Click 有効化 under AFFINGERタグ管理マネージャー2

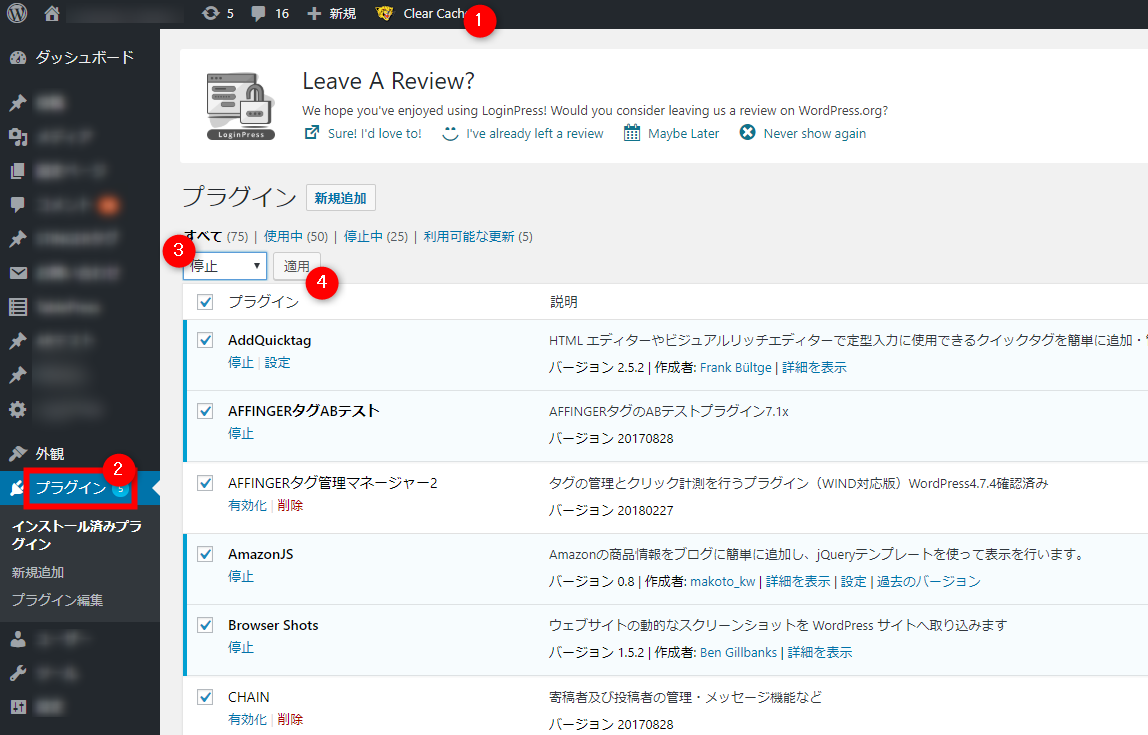247,505
